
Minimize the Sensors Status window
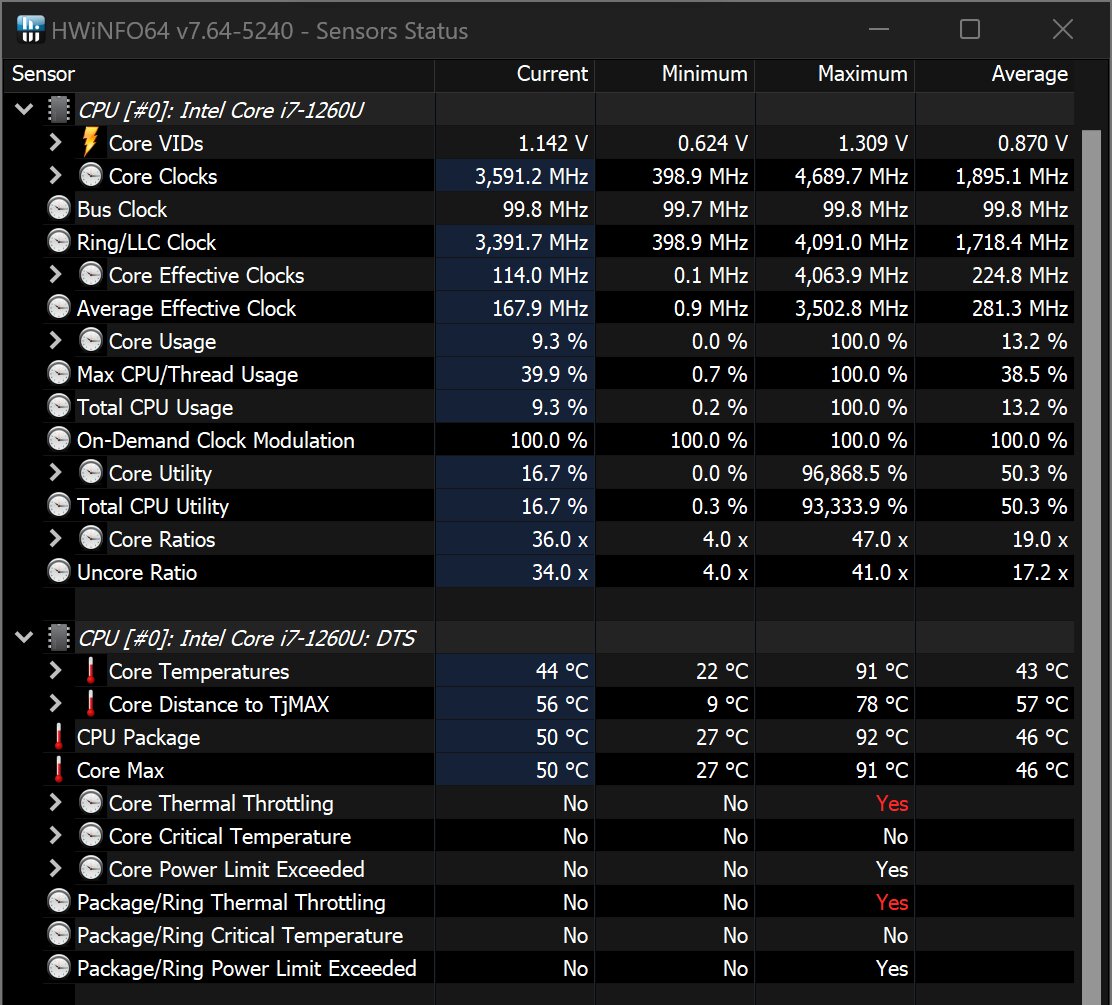[879, 30]
